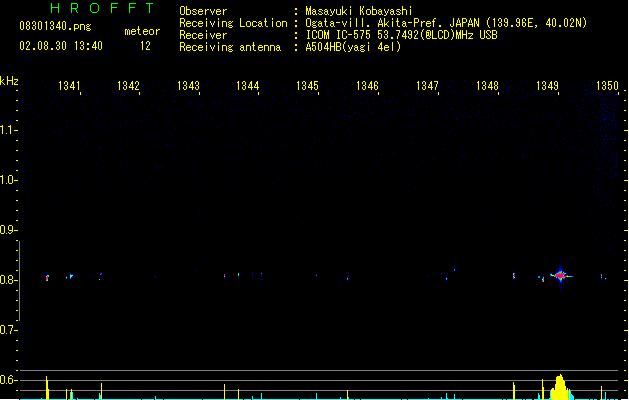Select the file name 08301340.png
The height and width of the screenshot is (400, 629).
55,26
